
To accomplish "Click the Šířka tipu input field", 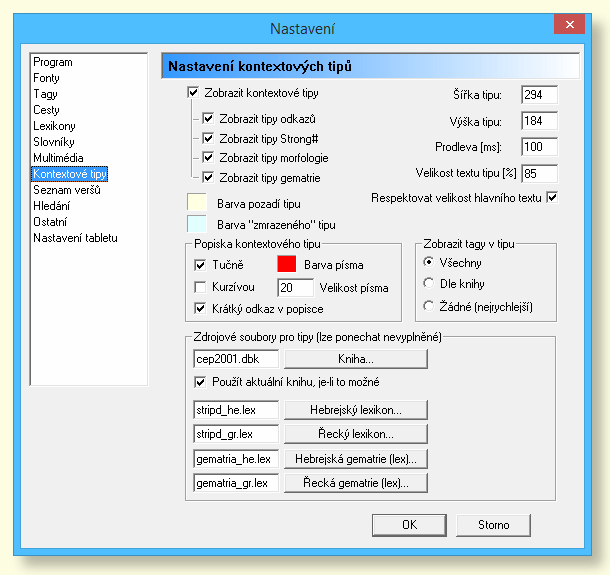I will click(x=538, y=95).
